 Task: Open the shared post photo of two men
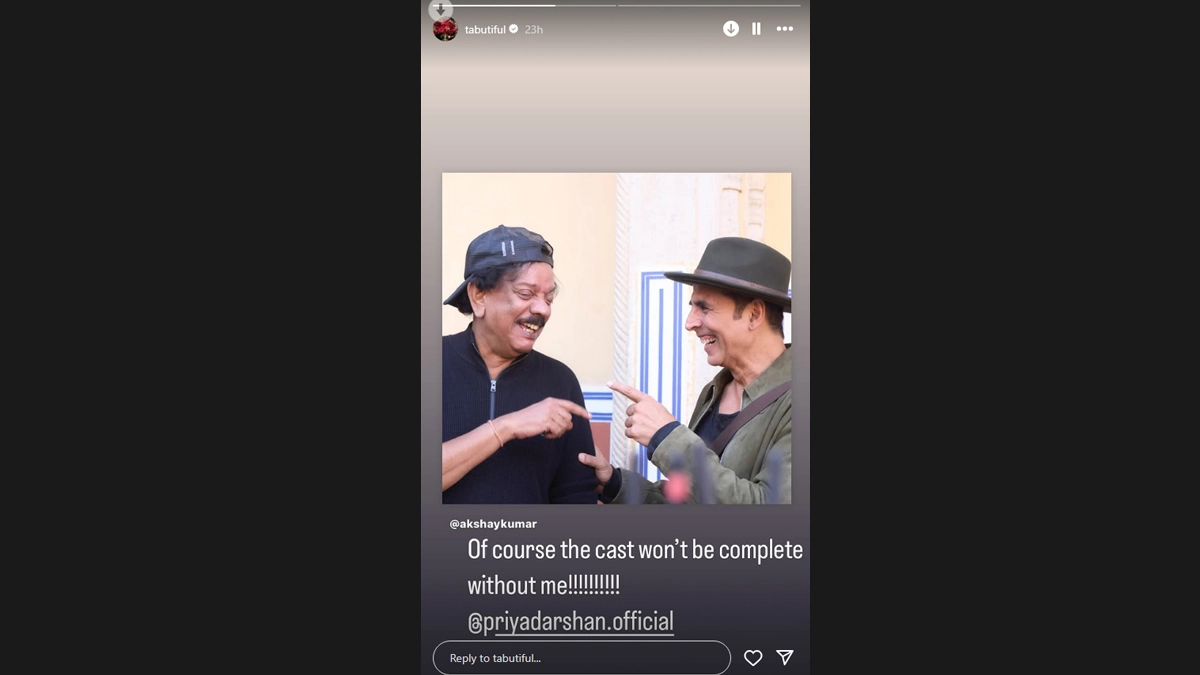616,338
